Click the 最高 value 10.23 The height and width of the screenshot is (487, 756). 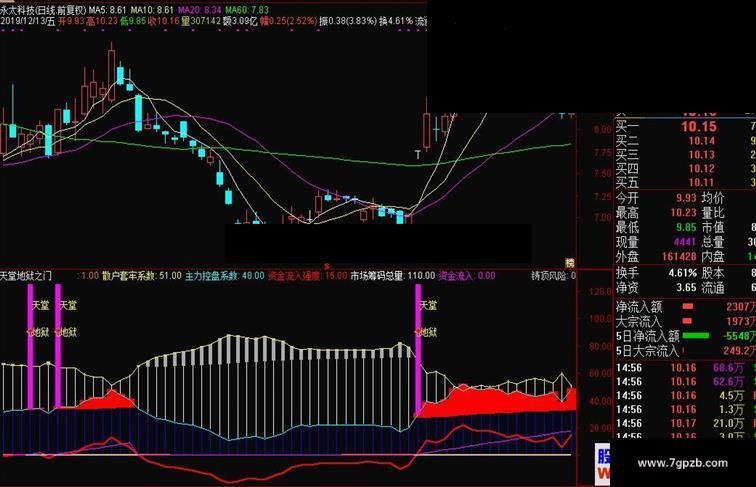point(684,213)
